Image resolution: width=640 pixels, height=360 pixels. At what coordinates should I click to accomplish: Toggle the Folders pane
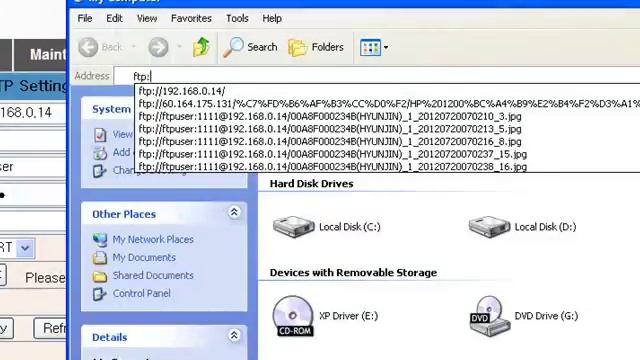point(316,47)
